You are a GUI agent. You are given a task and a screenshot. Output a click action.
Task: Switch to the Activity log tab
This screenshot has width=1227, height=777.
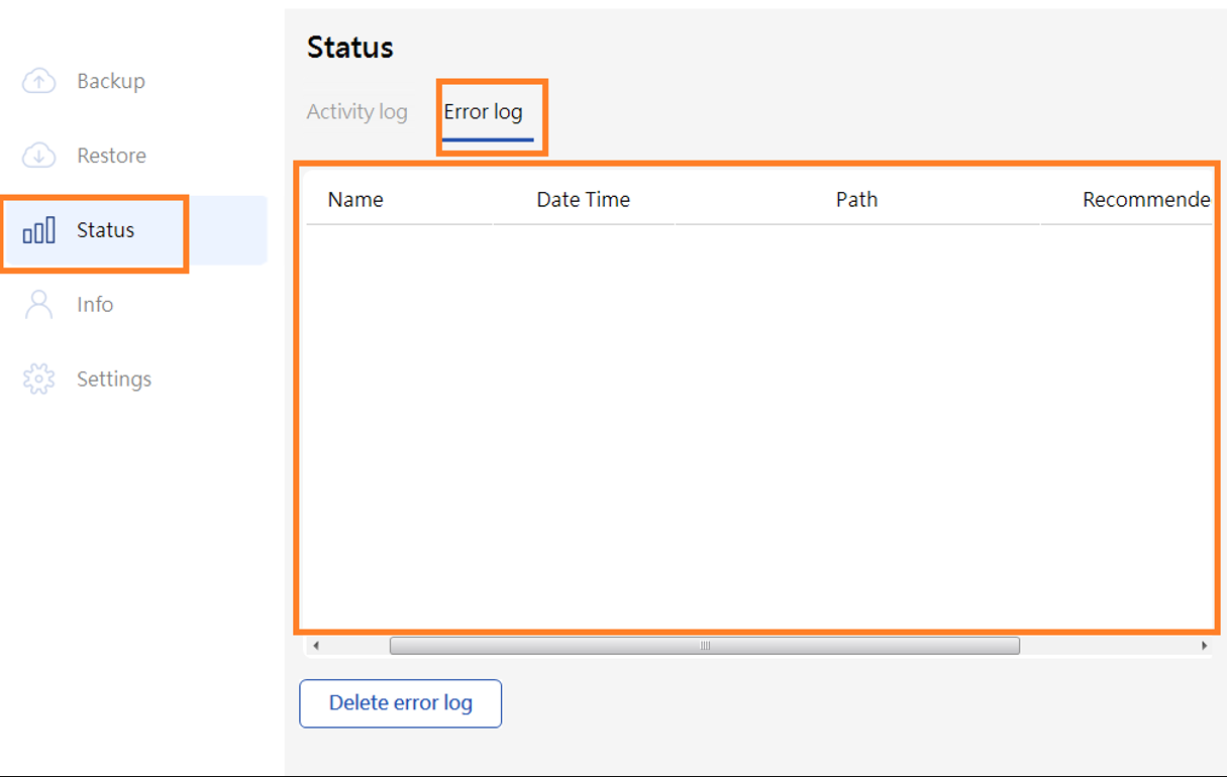tap(357, 112)
